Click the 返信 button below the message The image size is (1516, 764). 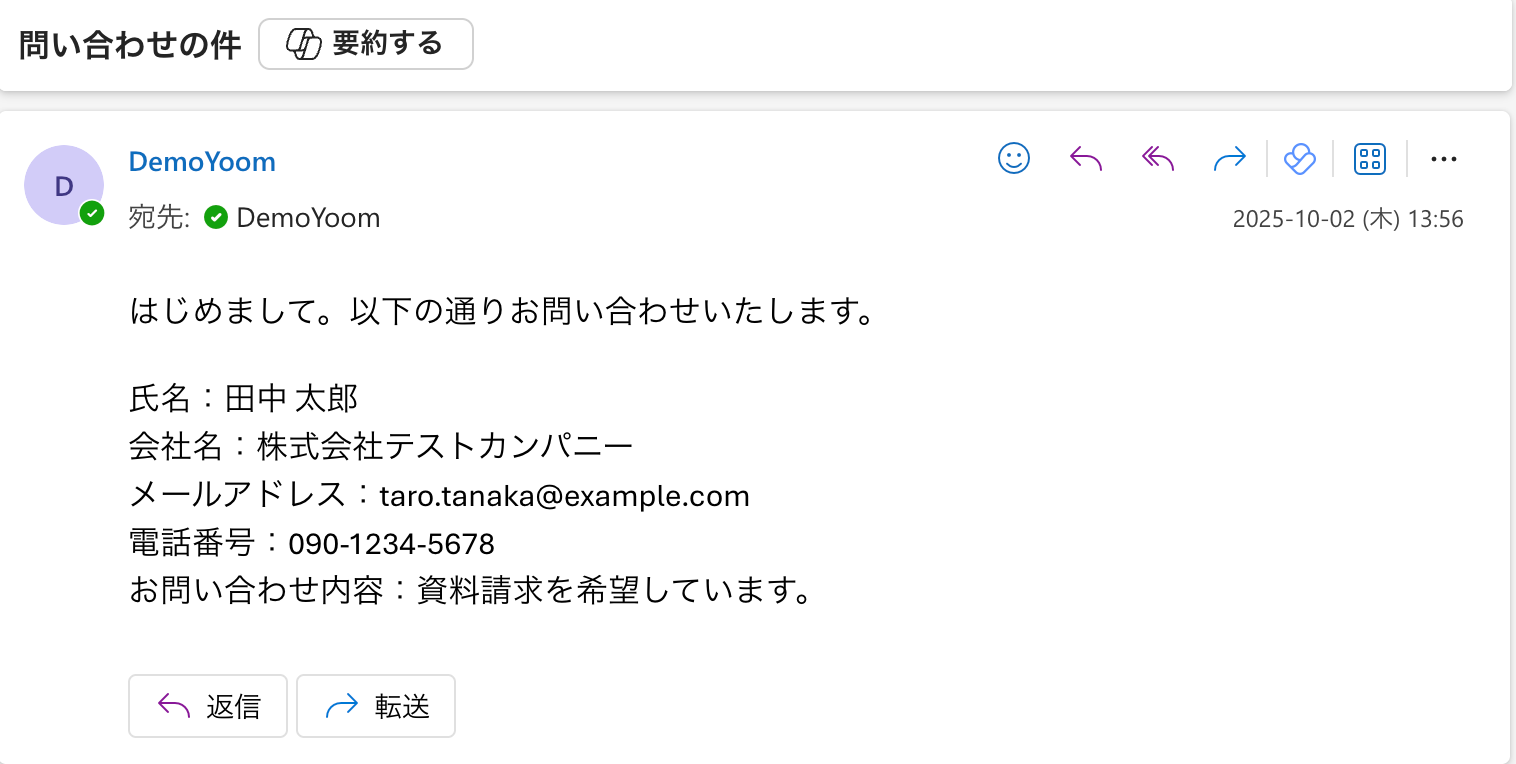coord(208,706)
